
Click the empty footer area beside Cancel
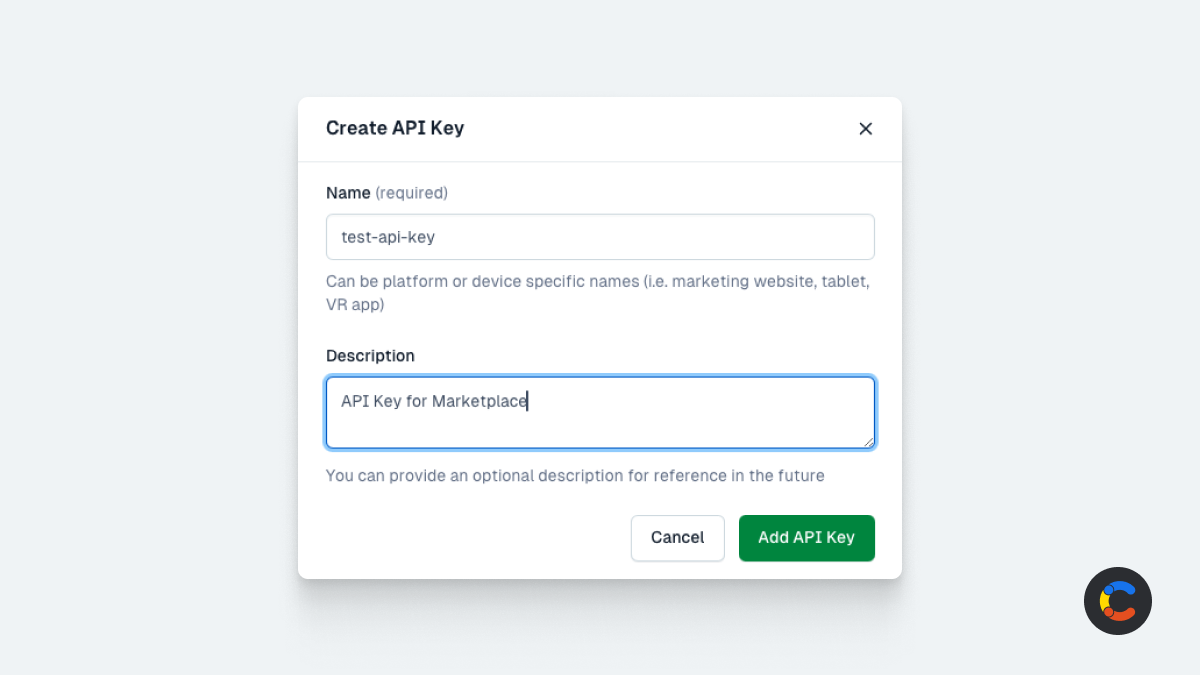pyautogui.click(x=470, y=538)
